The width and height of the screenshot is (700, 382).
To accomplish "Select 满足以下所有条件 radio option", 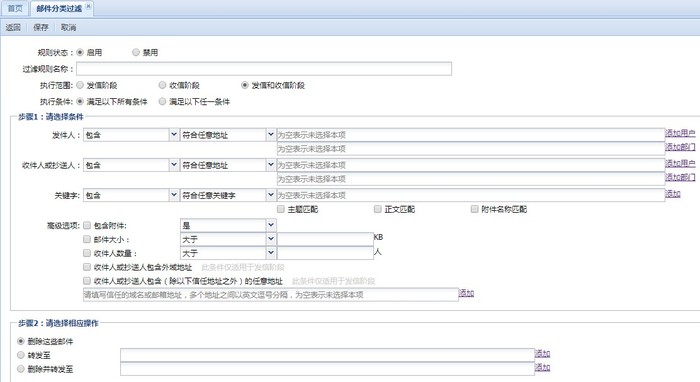I will click(80, 101).
